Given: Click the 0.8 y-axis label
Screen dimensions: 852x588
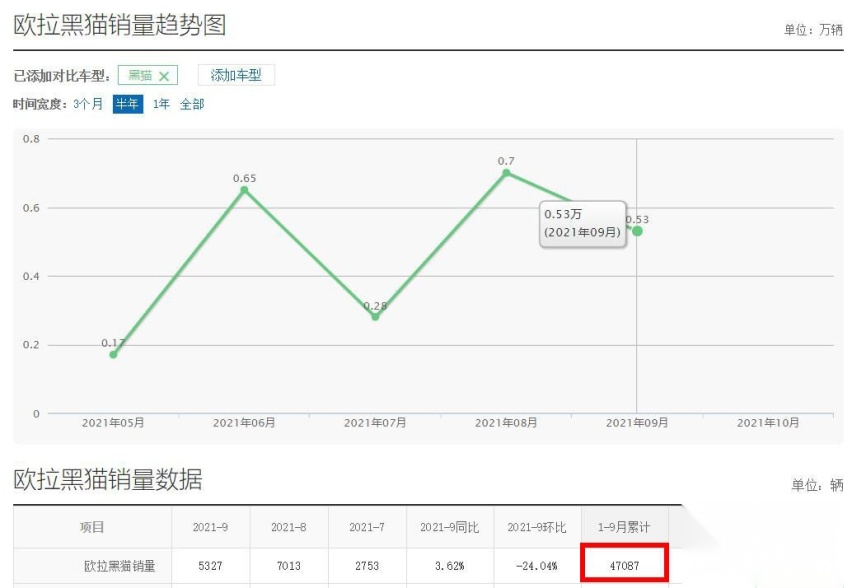Looking at the screenshot, I should point(31,139).
